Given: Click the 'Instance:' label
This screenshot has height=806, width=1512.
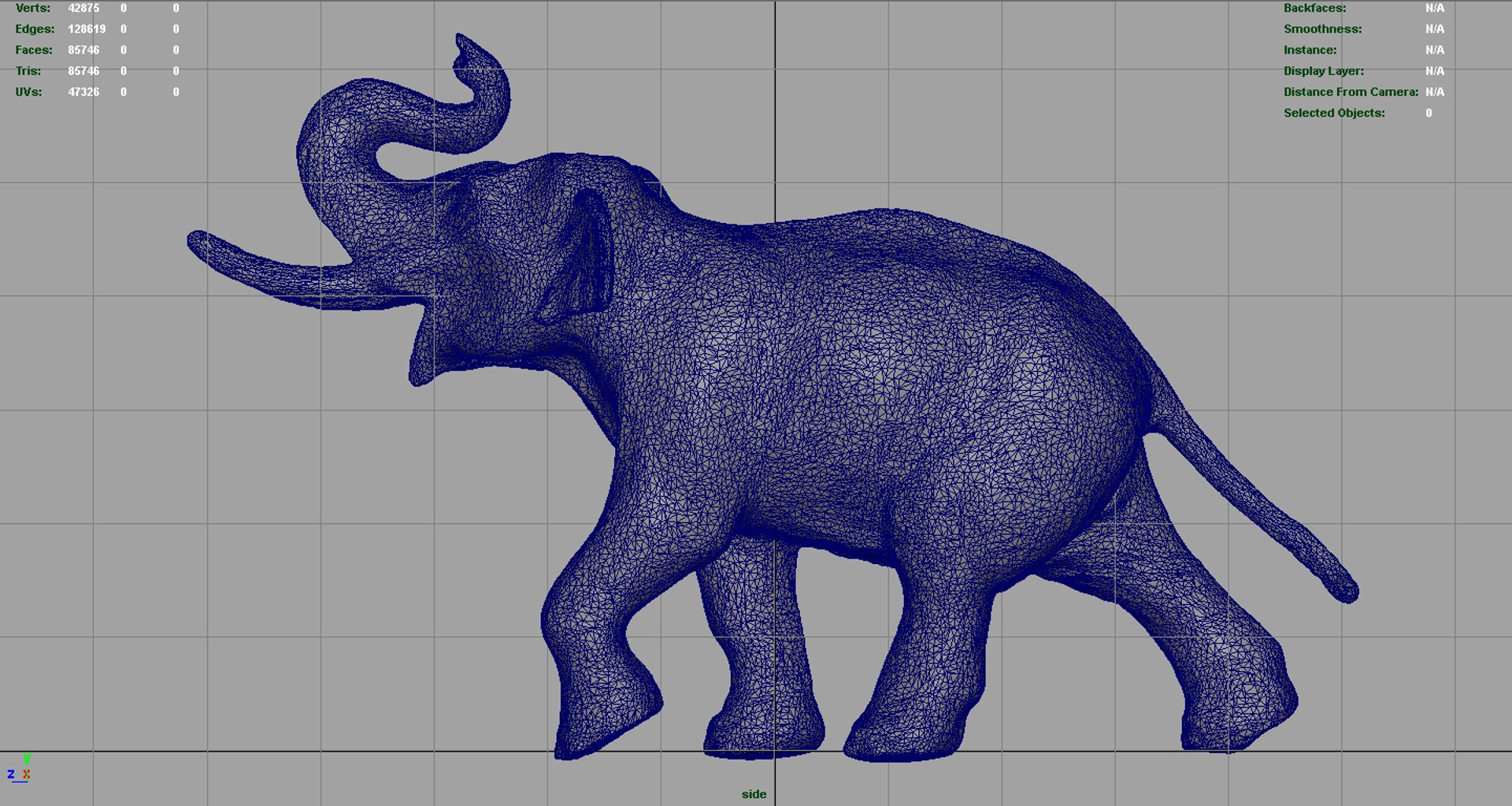Looking at the screenshot, I should pyautogui.click(x=1310, y=50).
